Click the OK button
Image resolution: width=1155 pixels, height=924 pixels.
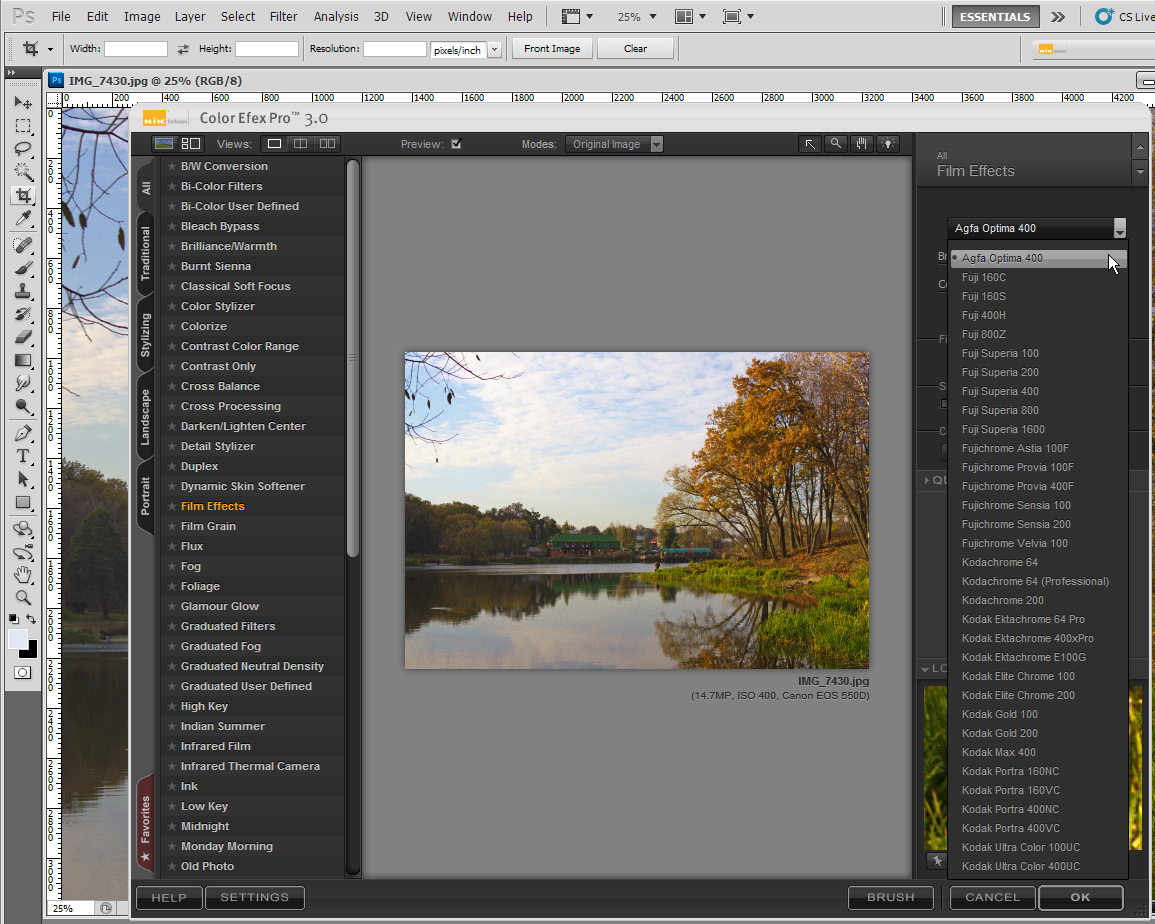click(x=1080, y=897)
